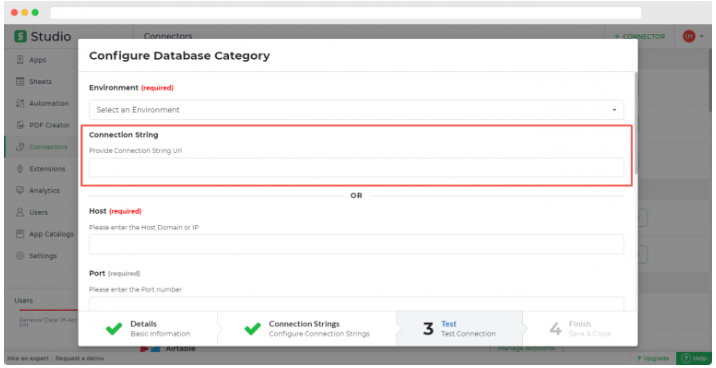Screen dimensions: 716x368
Task: Expand the user avatar menu arrow
Action: pyautogui.click(x=702, y=37)
